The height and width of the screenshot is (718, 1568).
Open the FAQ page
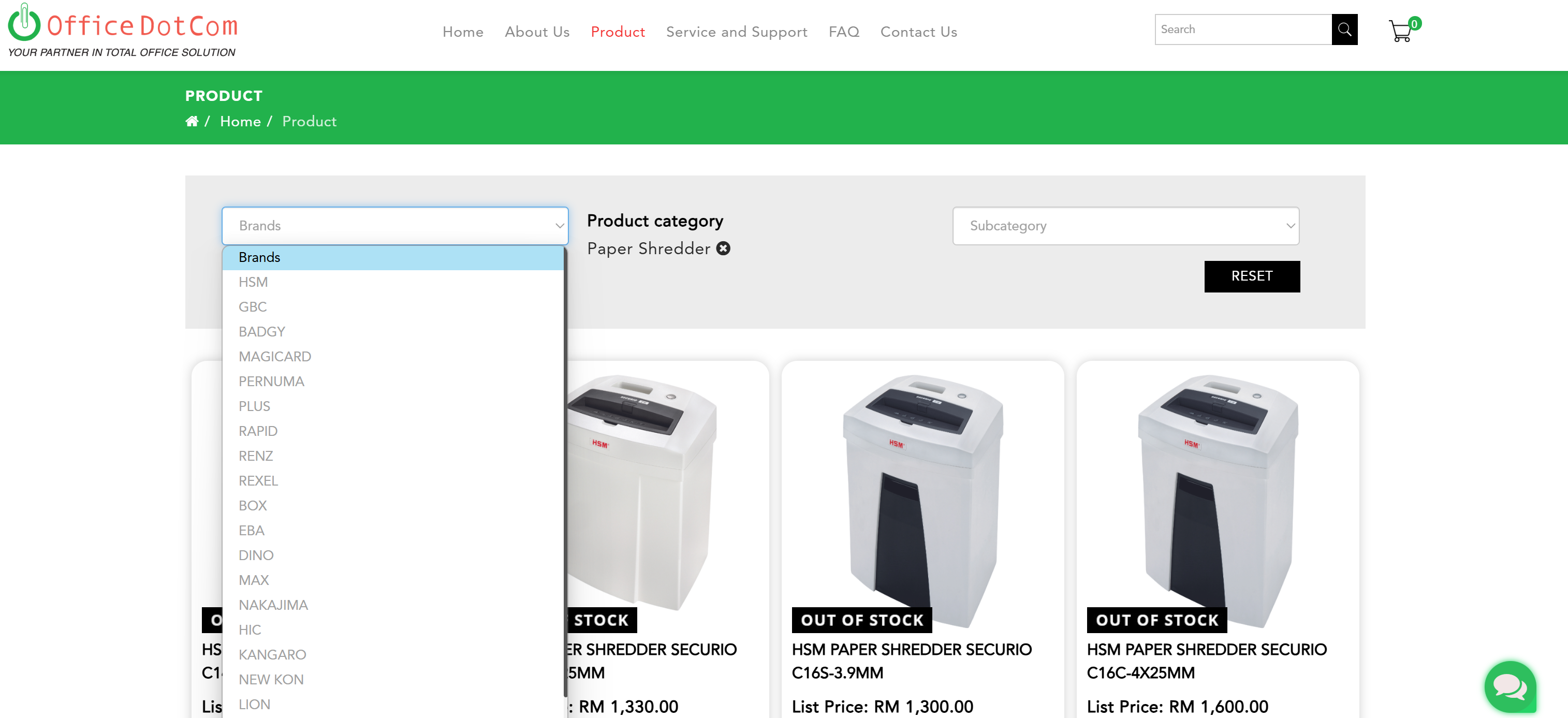844,32
